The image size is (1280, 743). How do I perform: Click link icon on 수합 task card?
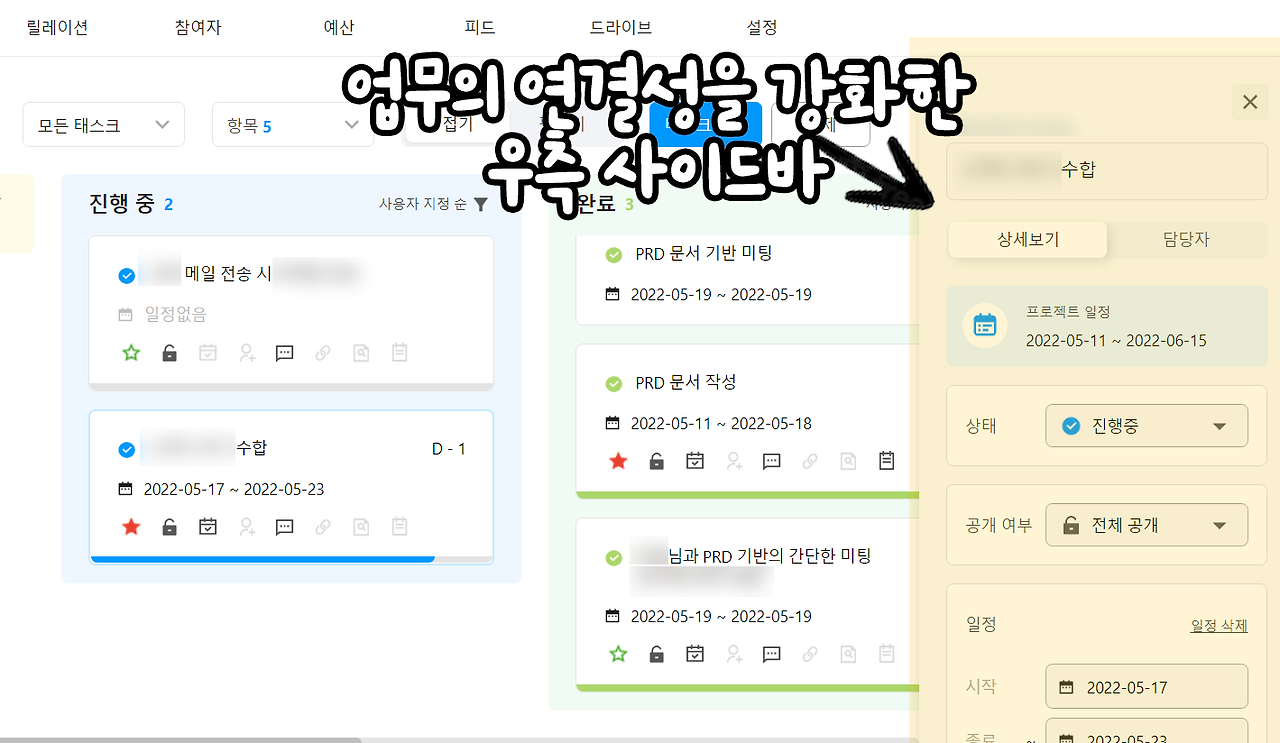tap(322, 526)
